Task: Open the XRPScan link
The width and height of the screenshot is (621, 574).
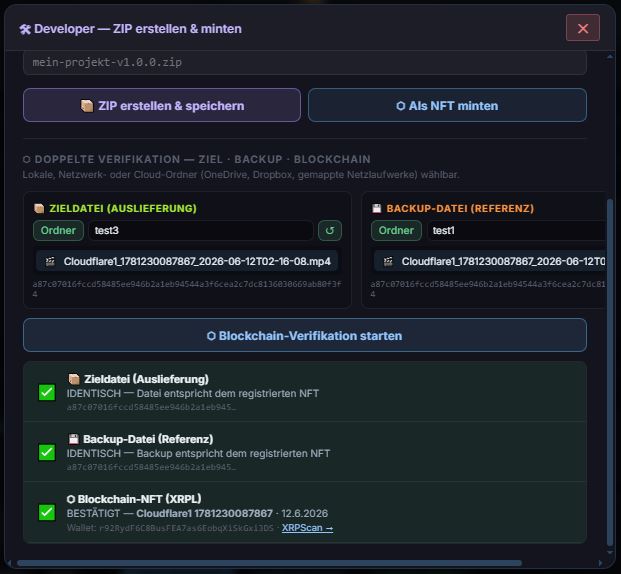Action: click(307, 528)
